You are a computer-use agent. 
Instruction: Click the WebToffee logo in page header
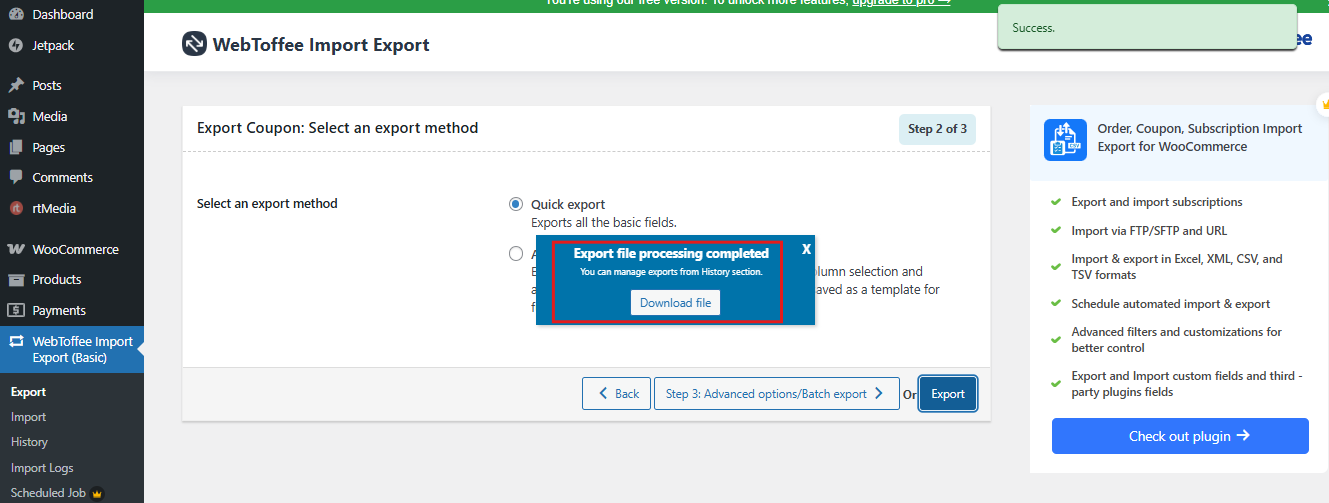coord(194,44)
